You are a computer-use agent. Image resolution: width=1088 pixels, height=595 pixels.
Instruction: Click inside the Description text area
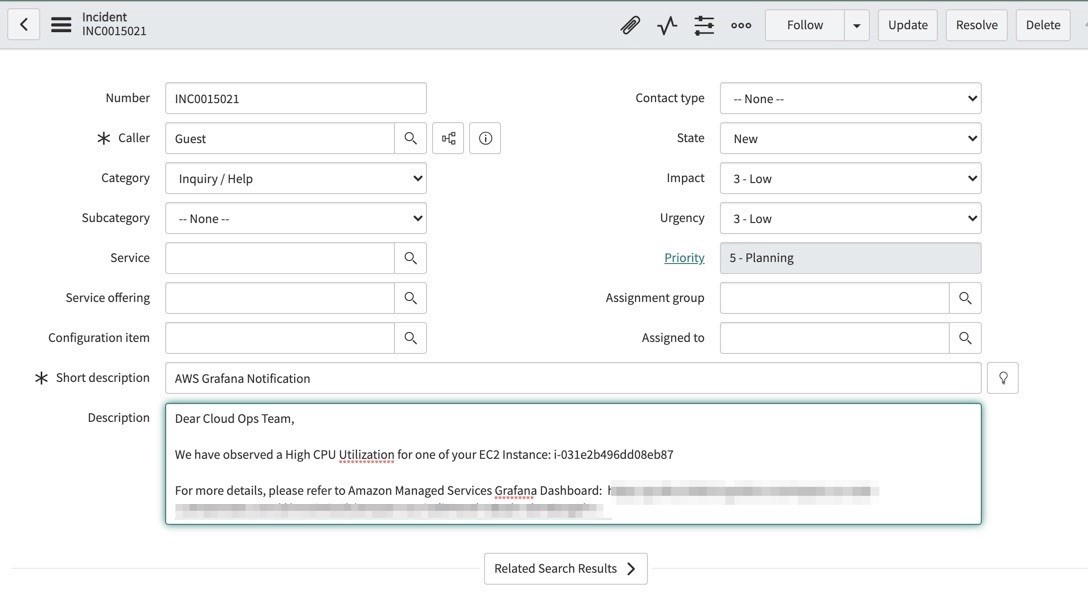click(x=573, y=464)
